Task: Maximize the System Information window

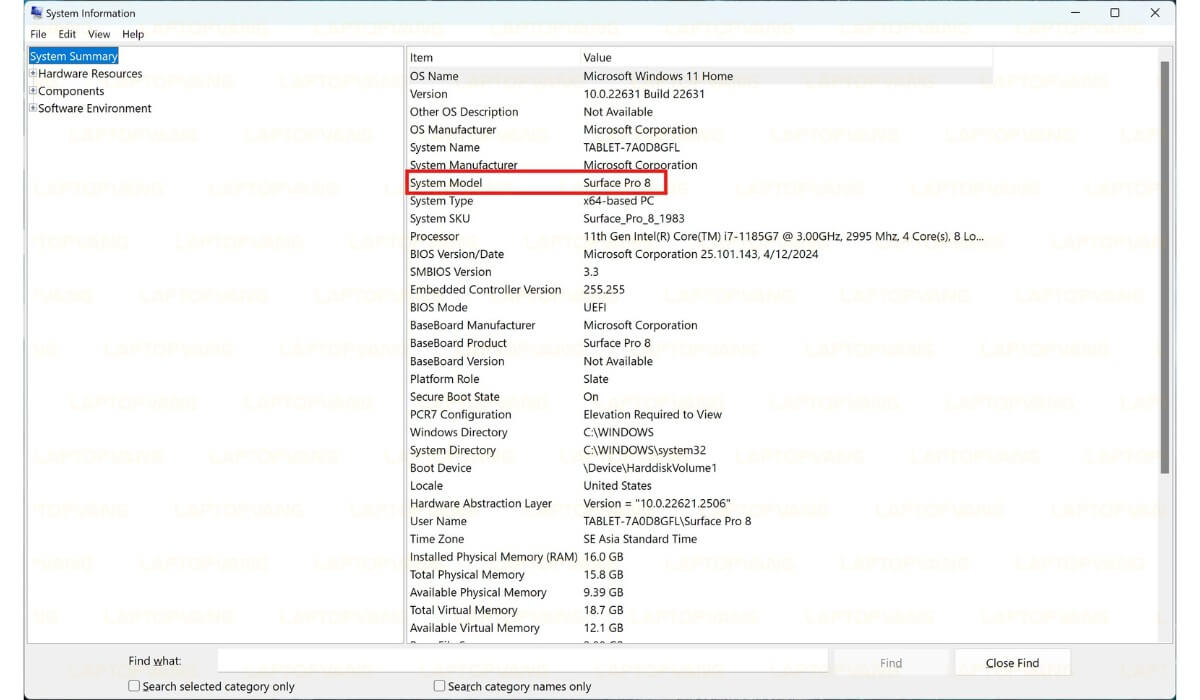Action: [1115, 13]
